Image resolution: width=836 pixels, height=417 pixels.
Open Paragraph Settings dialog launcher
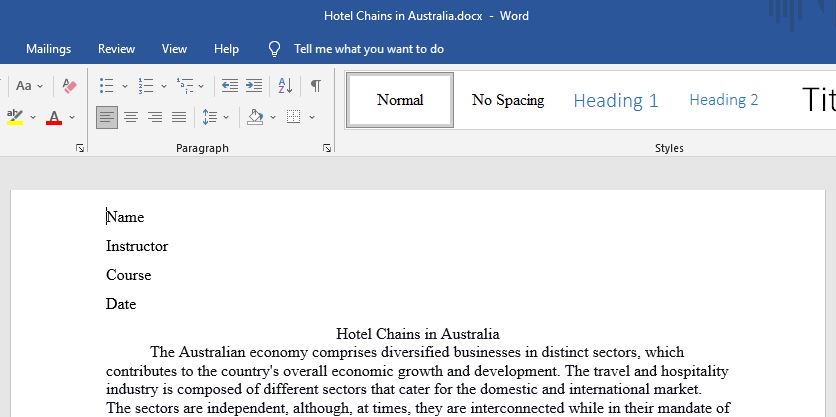[x=327, y=148]
